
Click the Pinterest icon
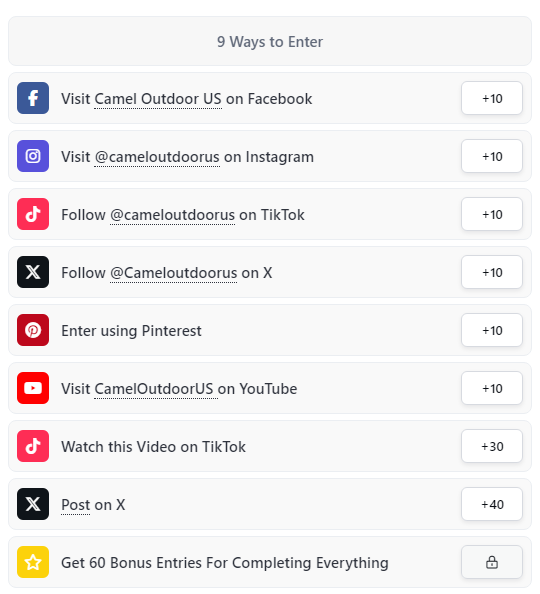(33, 330)
